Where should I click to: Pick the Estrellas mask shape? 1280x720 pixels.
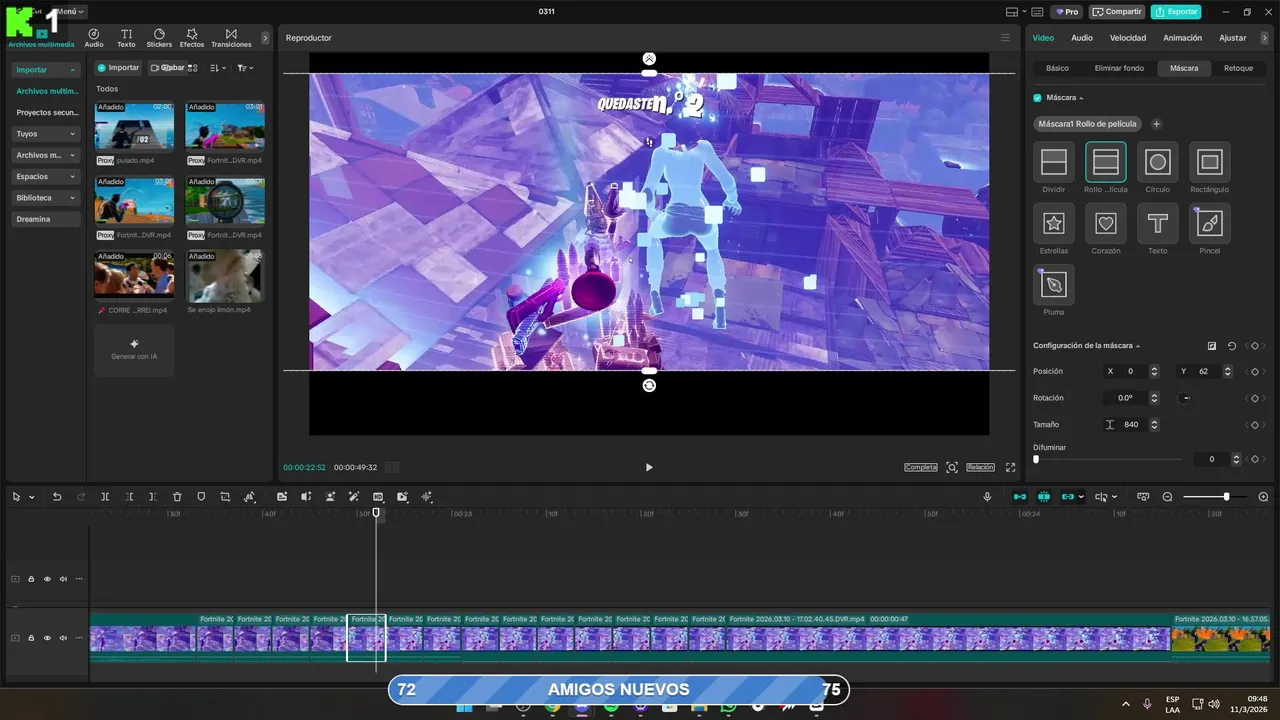tap(1054, 223)
